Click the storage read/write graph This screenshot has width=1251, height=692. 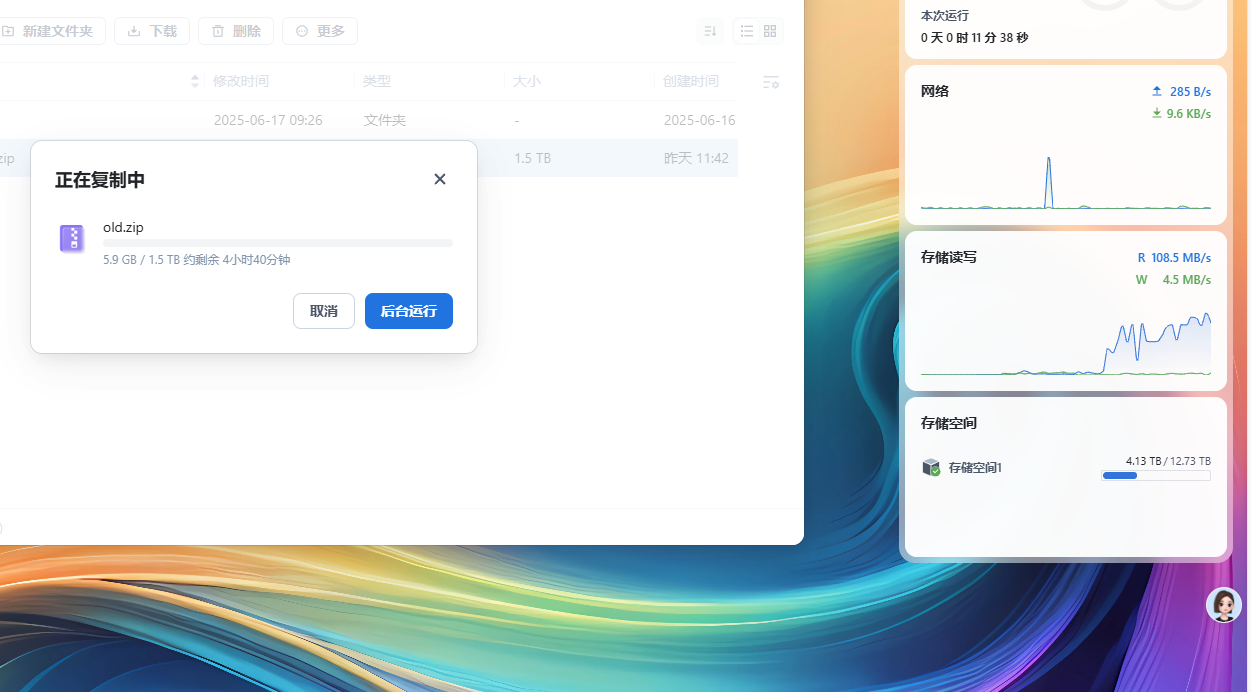[x=1066, y=344]
